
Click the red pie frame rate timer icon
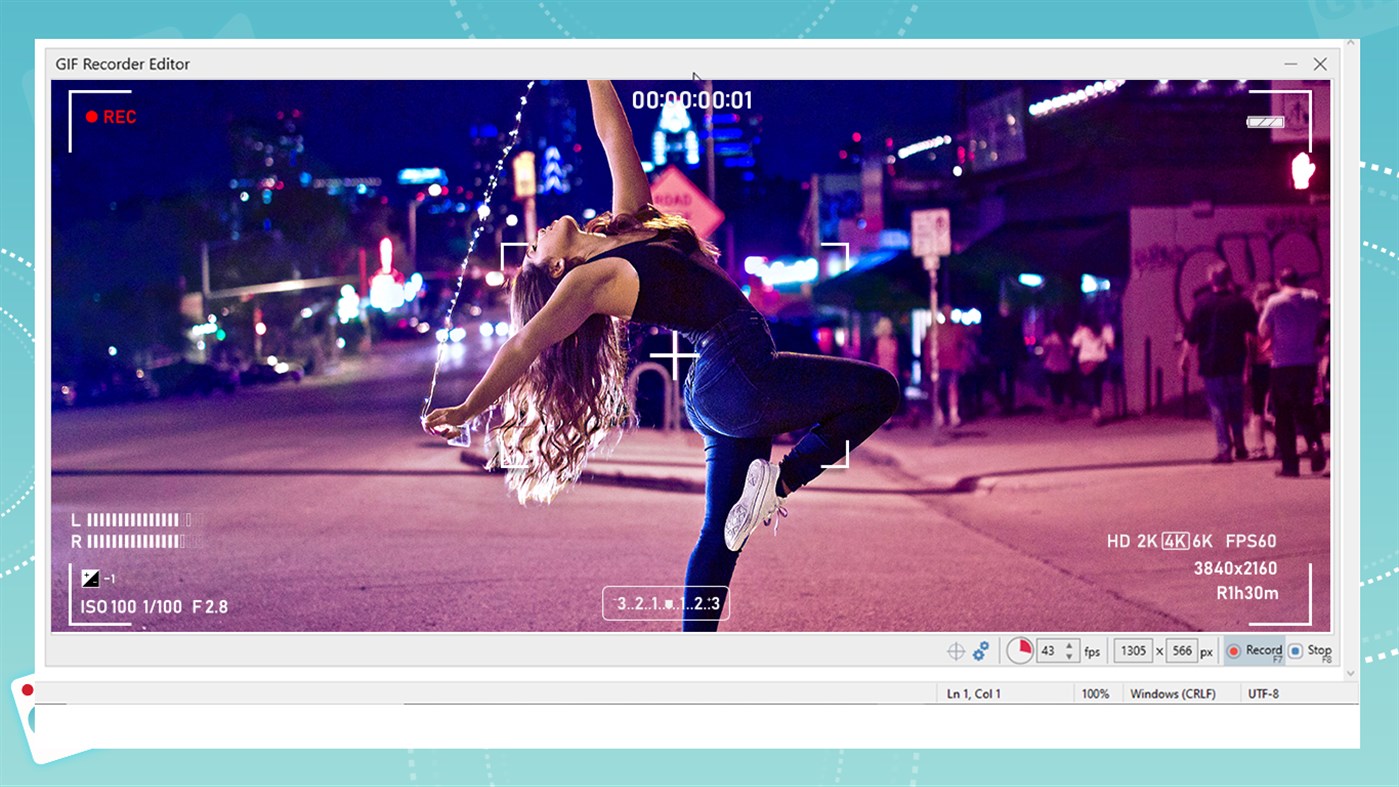[x=1019, y=651]
